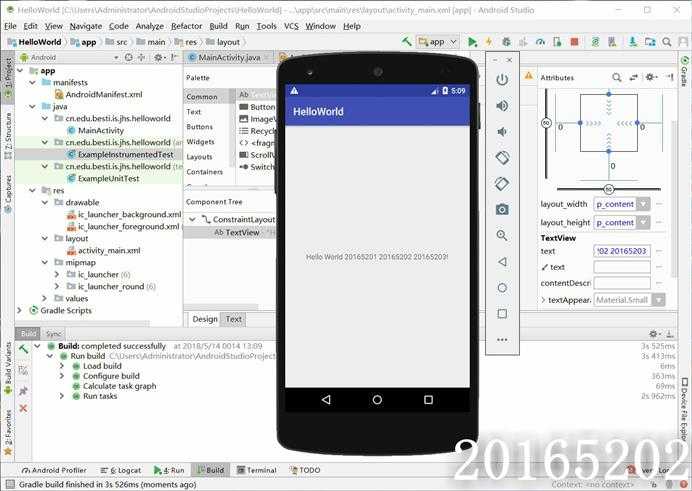692x491 pixels.
Task: Click emulator sidebar Back triangle icon
Action: (502, 262)
